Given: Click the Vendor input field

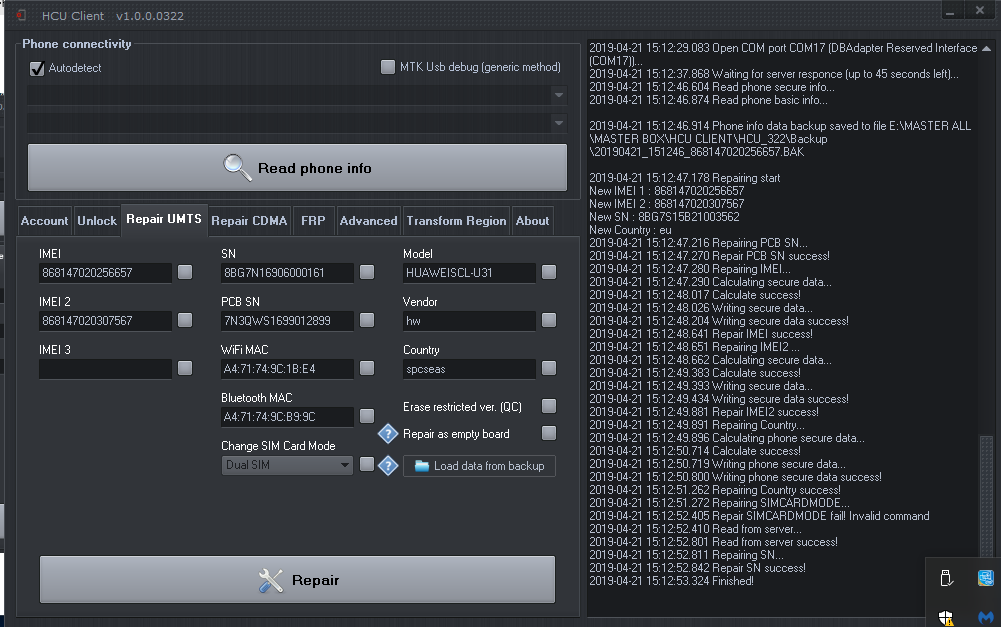Looking at the screenshot, I should [x=469, y=321].
